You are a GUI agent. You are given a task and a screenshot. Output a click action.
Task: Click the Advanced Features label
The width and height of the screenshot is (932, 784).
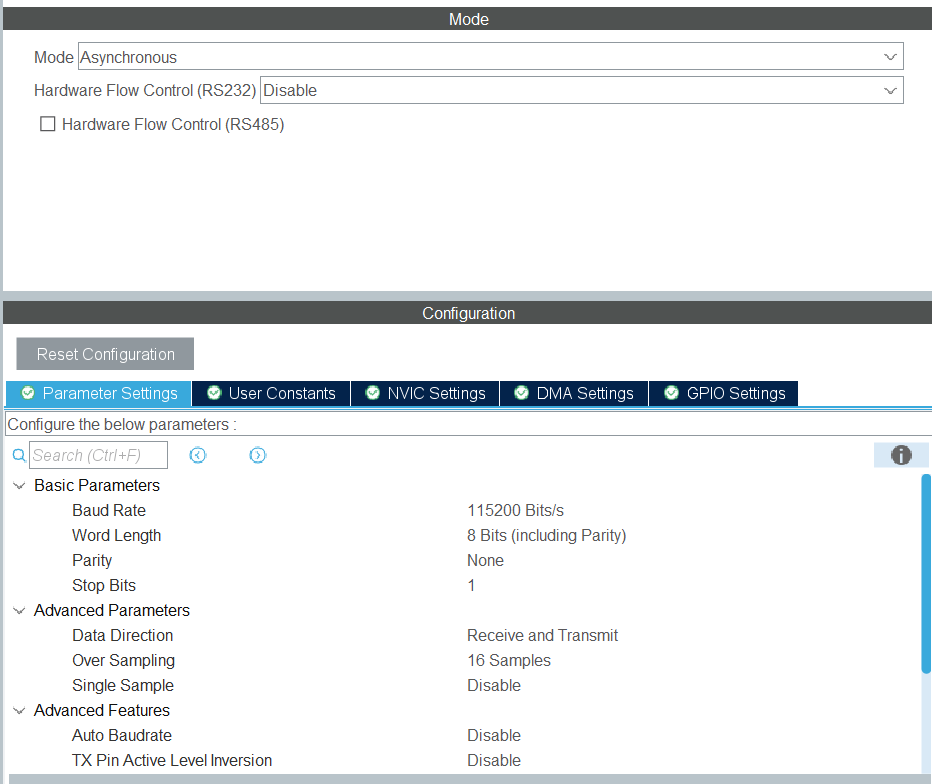102,710
